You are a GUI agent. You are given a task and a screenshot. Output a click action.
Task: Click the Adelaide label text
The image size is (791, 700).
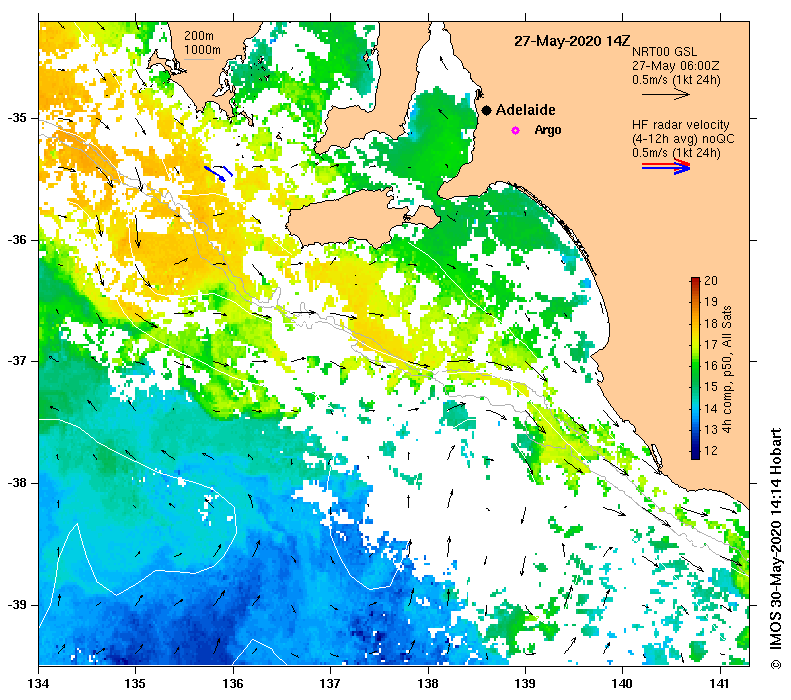coord(526,110)
